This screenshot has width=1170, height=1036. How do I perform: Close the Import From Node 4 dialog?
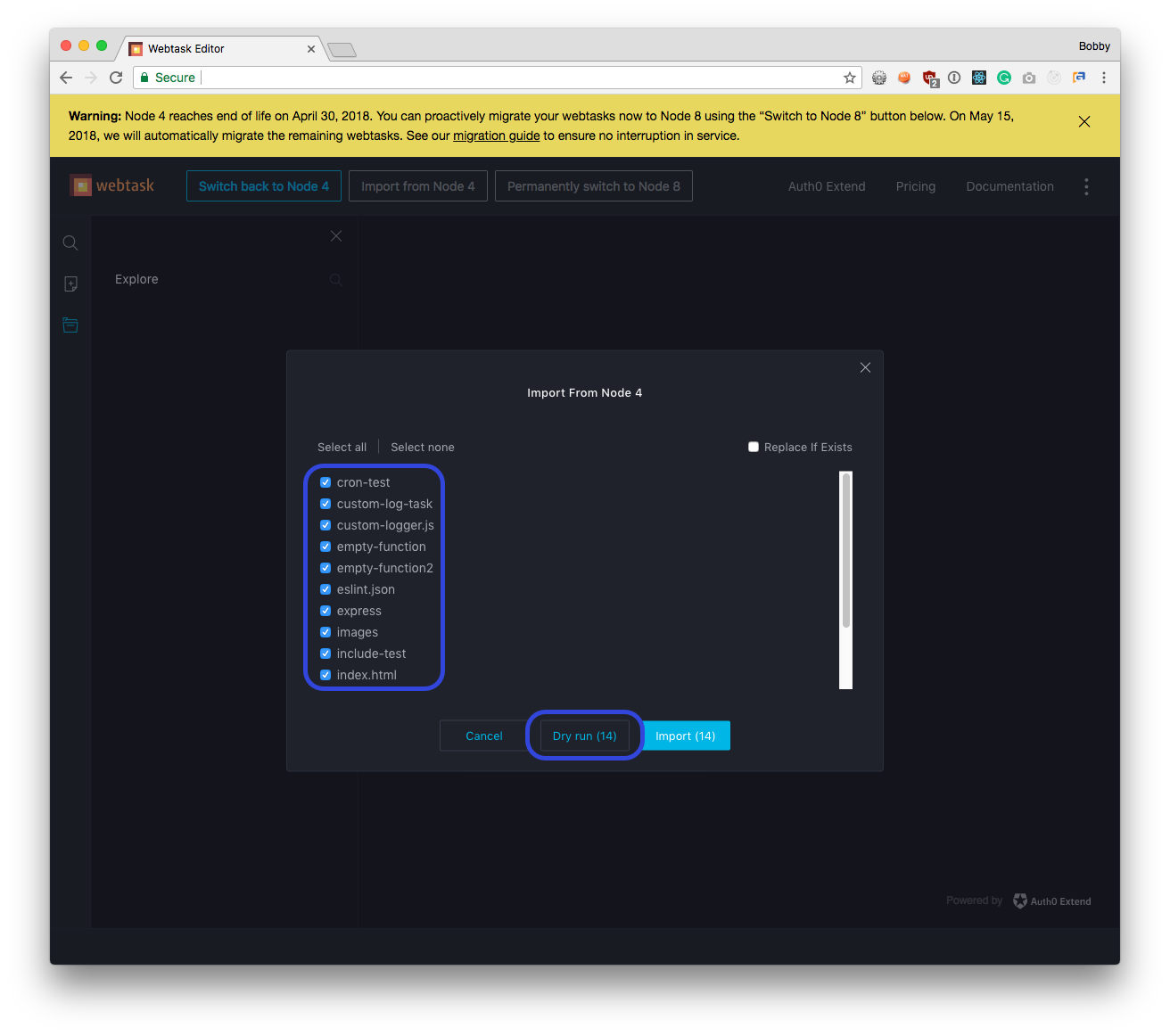click(x=865, y=367)
